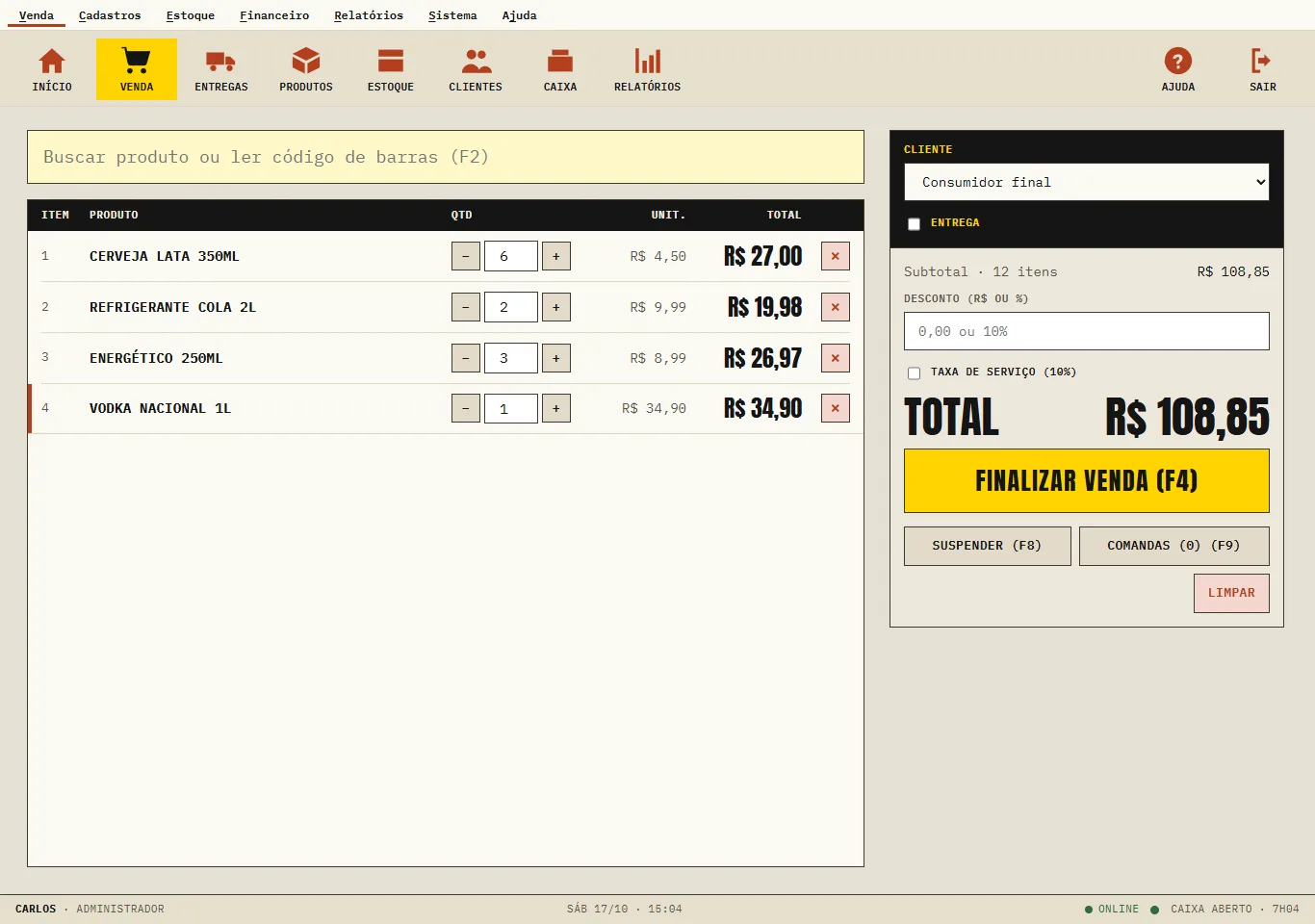Viewport: 1315px width, 924px height.
Task: Remove Cerveja Lata 350ml item
Action: pyautogui.click(x=836, y=256)
